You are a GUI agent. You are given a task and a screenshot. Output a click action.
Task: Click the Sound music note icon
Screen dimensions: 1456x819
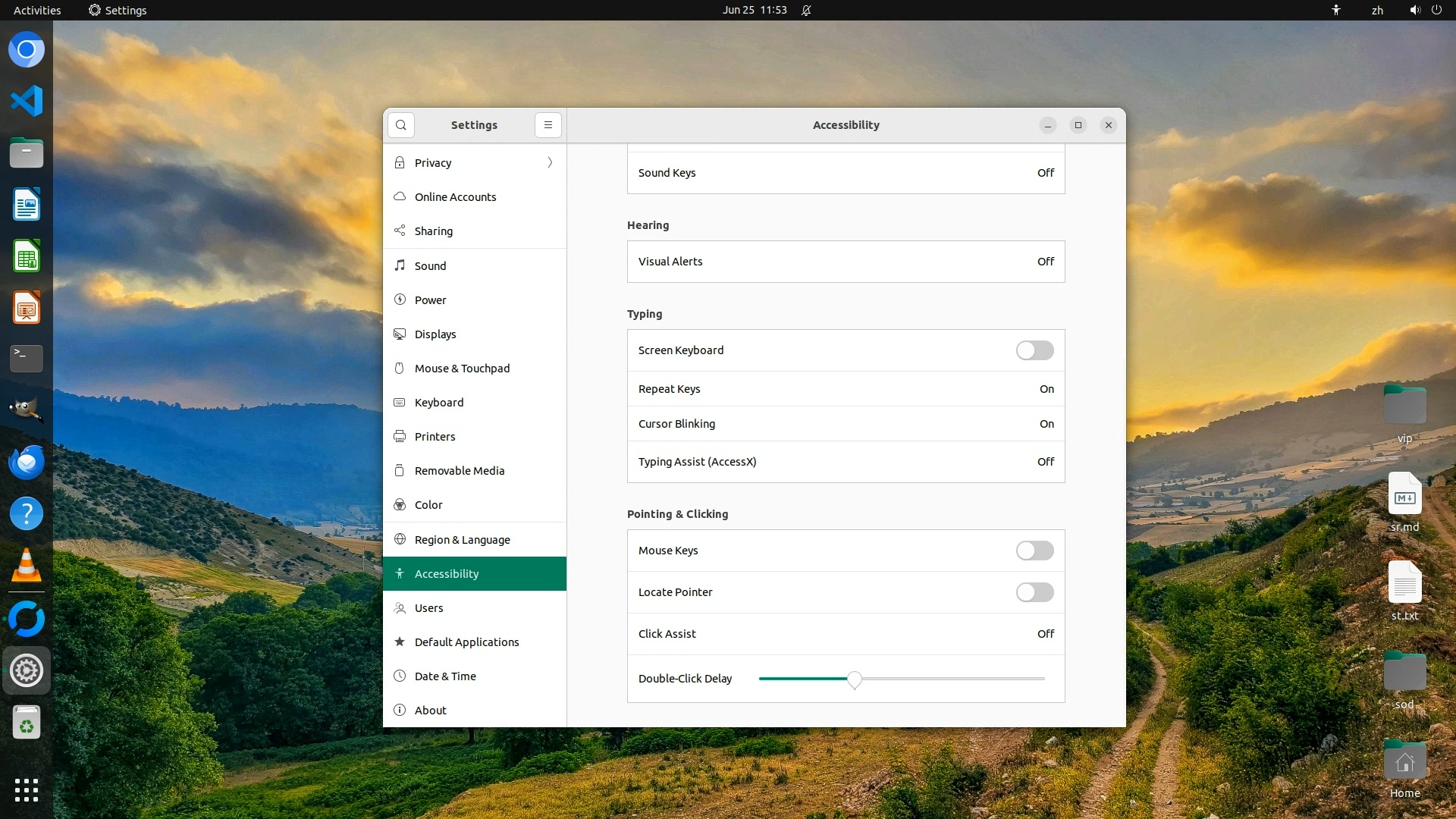pos(400,265)
